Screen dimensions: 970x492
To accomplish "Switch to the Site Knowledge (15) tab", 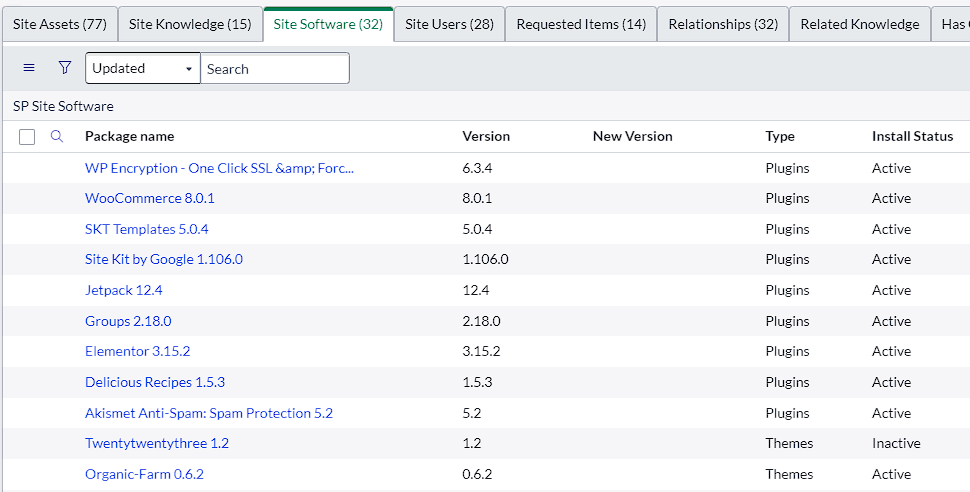I will click(x=190, y=24).
